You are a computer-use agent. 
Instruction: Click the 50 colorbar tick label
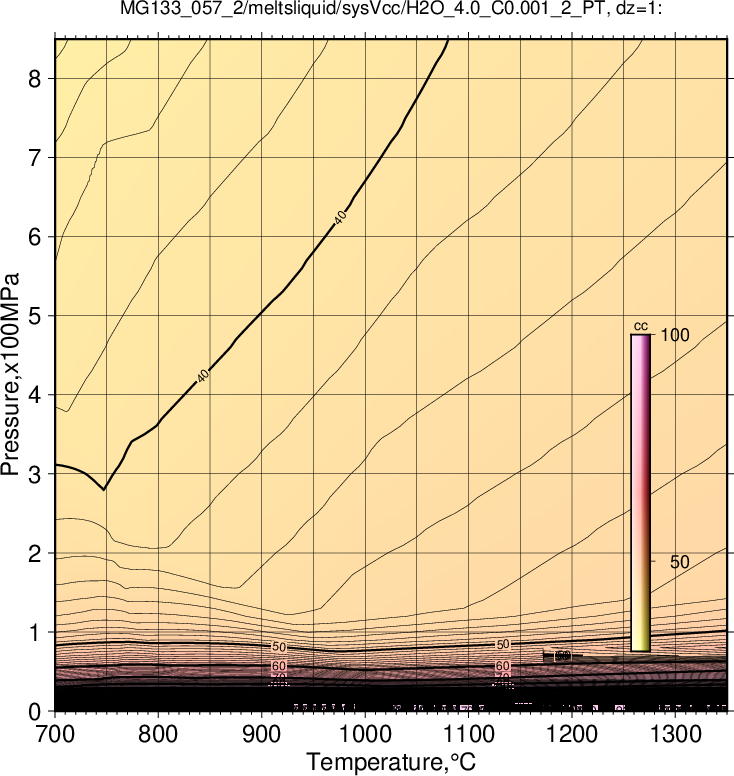point(680,562)
